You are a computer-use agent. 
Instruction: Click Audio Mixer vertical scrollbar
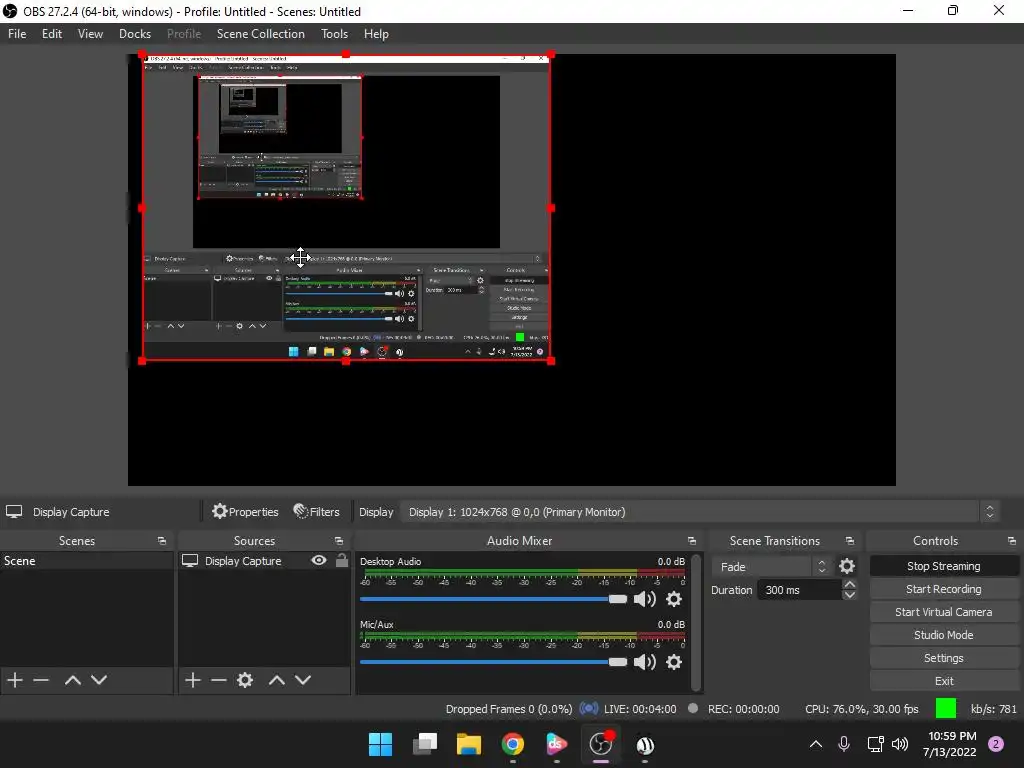(x=696, y=621)
